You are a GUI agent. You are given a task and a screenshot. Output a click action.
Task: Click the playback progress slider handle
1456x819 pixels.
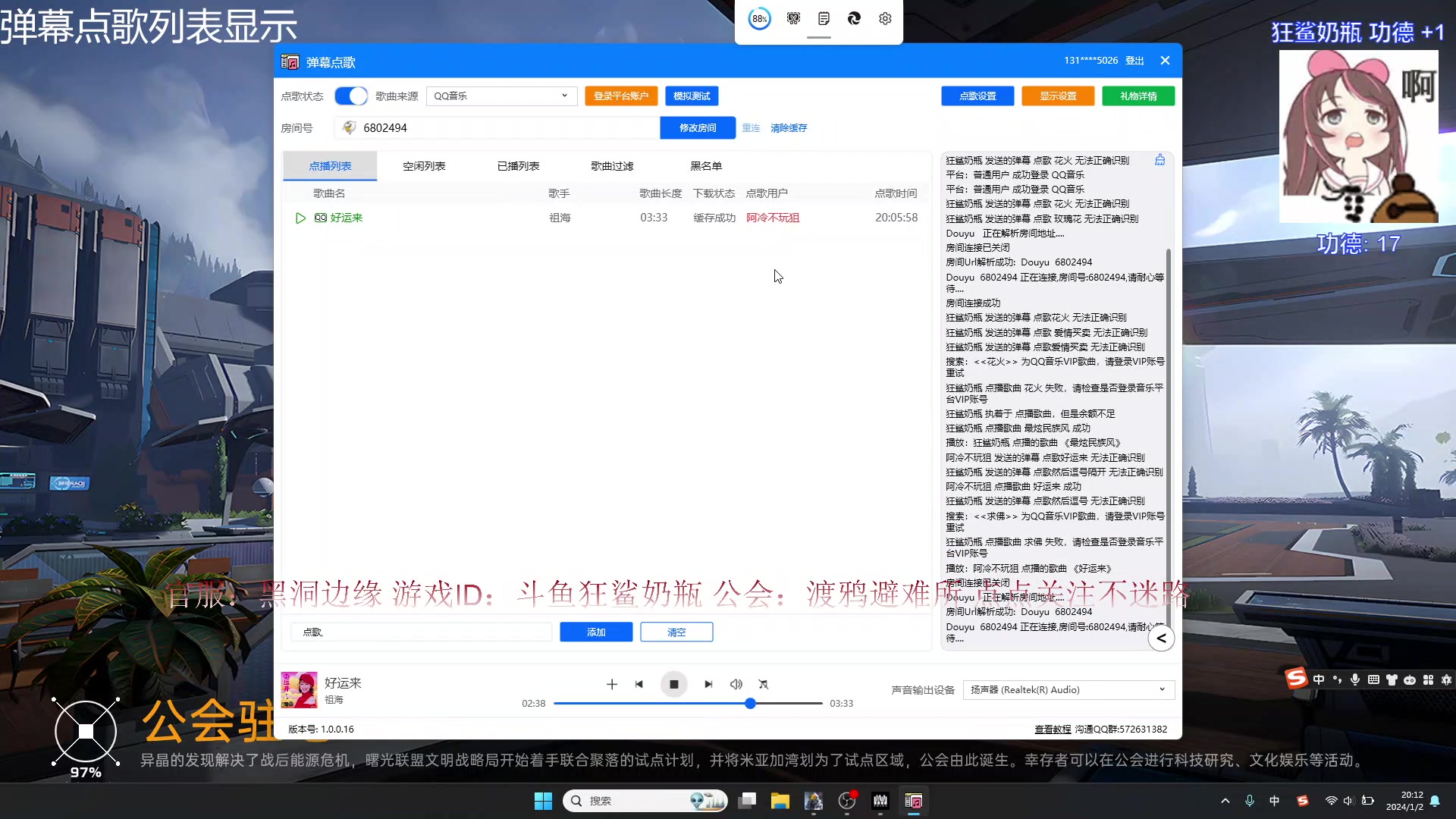tap(750, 704)
